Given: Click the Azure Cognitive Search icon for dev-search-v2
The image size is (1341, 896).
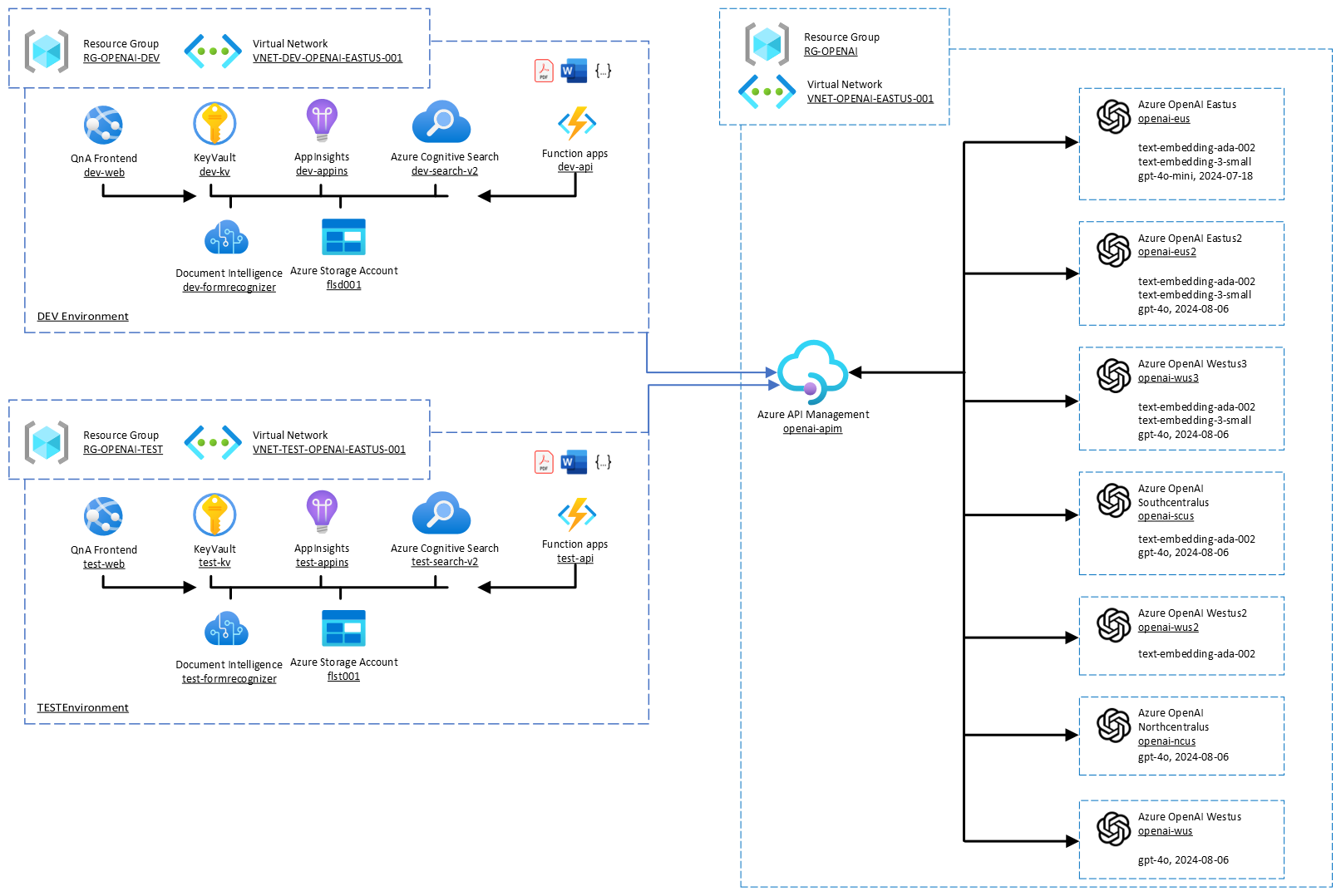Looking at the screenshot, I should tap(441, 121).
